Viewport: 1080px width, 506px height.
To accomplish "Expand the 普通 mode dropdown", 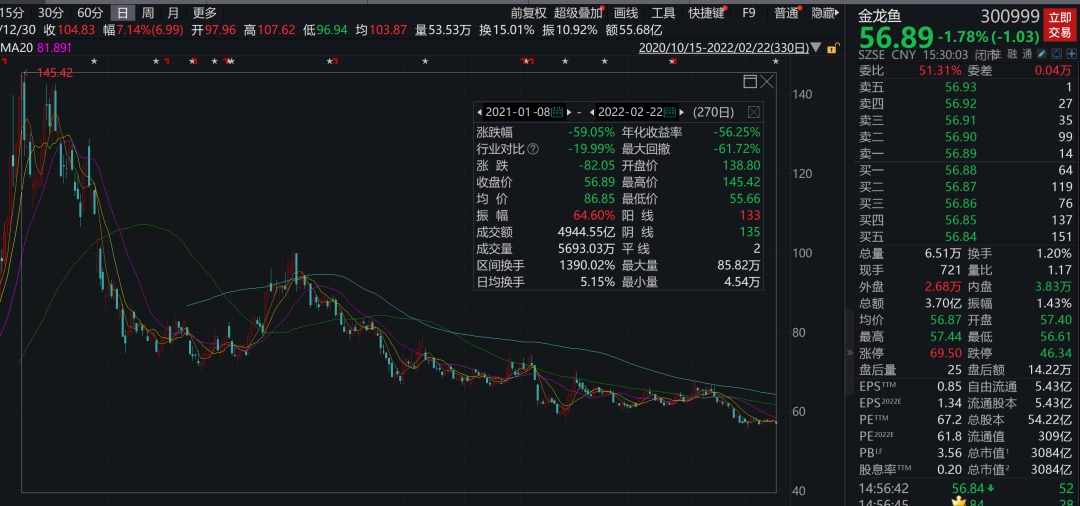I will tap(789, 12).
